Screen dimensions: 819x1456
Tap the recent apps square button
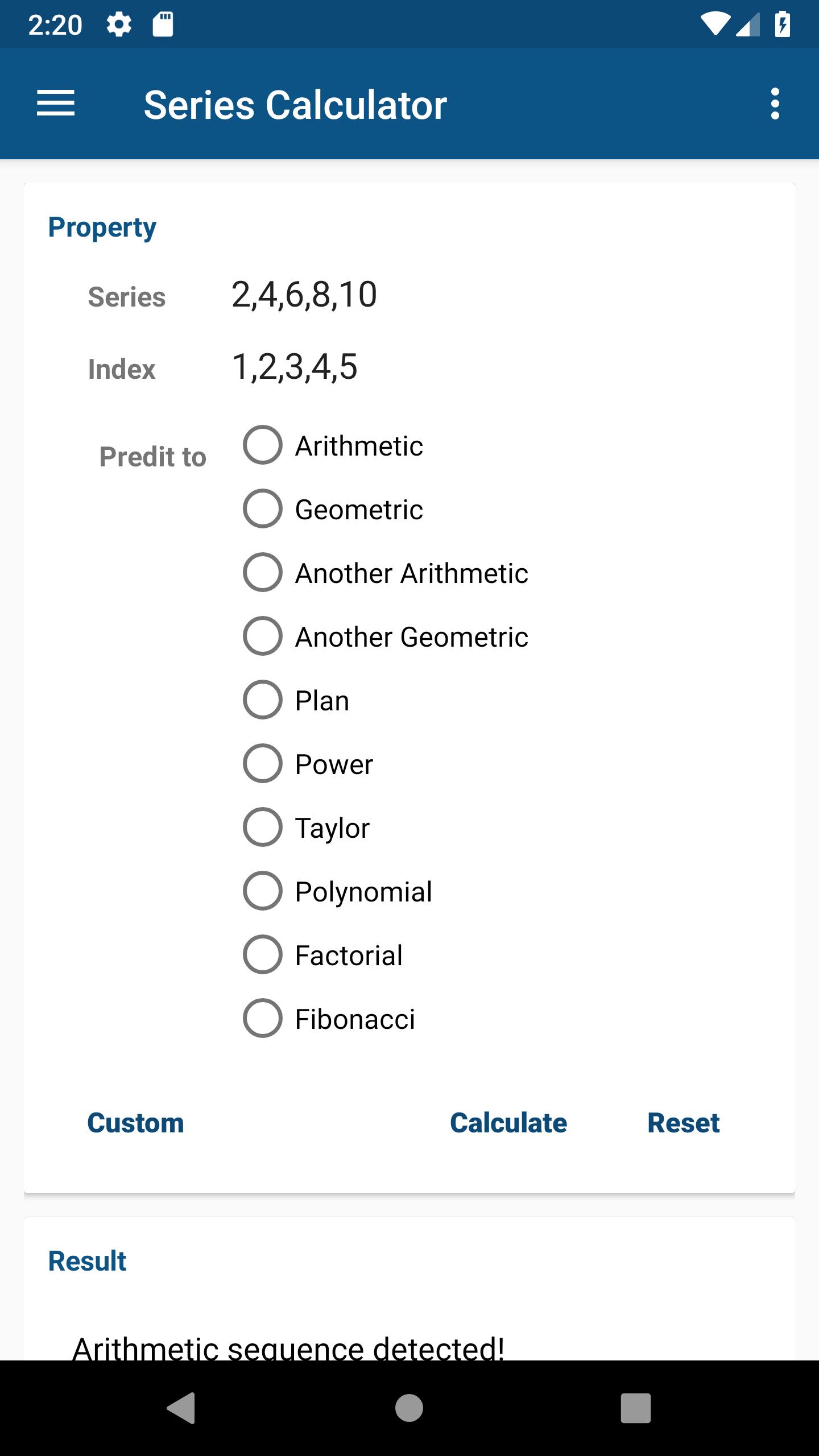[x=636, y=1408]
